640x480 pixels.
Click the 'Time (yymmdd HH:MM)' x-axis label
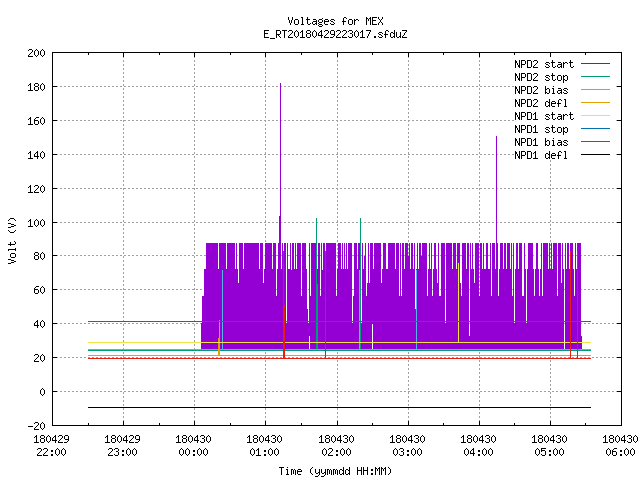coord(335,471)
